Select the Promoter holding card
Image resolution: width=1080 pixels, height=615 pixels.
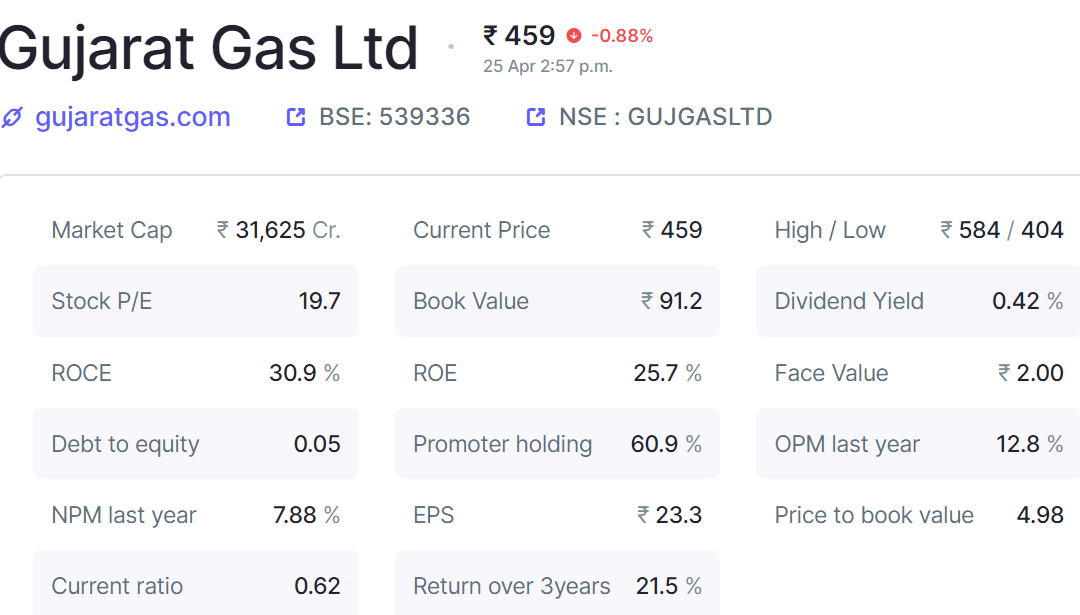[x=557, y=444]
